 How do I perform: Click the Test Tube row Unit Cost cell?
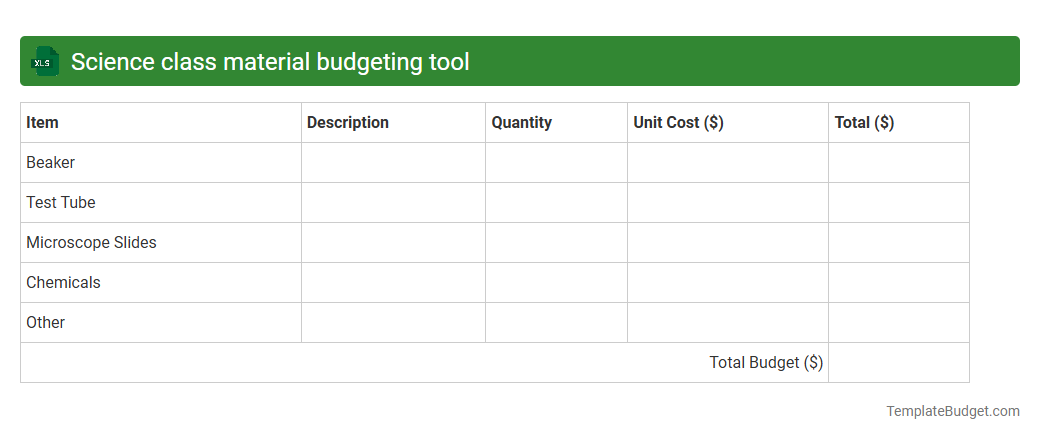[x=728, y=202]
